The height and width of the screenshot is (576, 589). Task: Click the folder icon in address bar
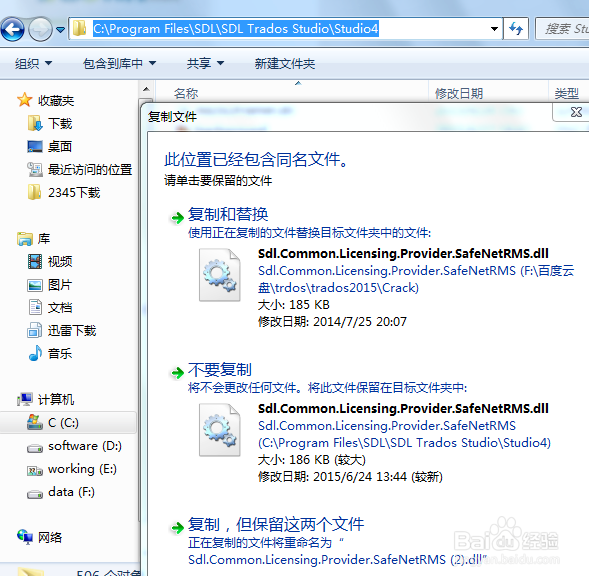pyautogui.click(x=79, y=29)
